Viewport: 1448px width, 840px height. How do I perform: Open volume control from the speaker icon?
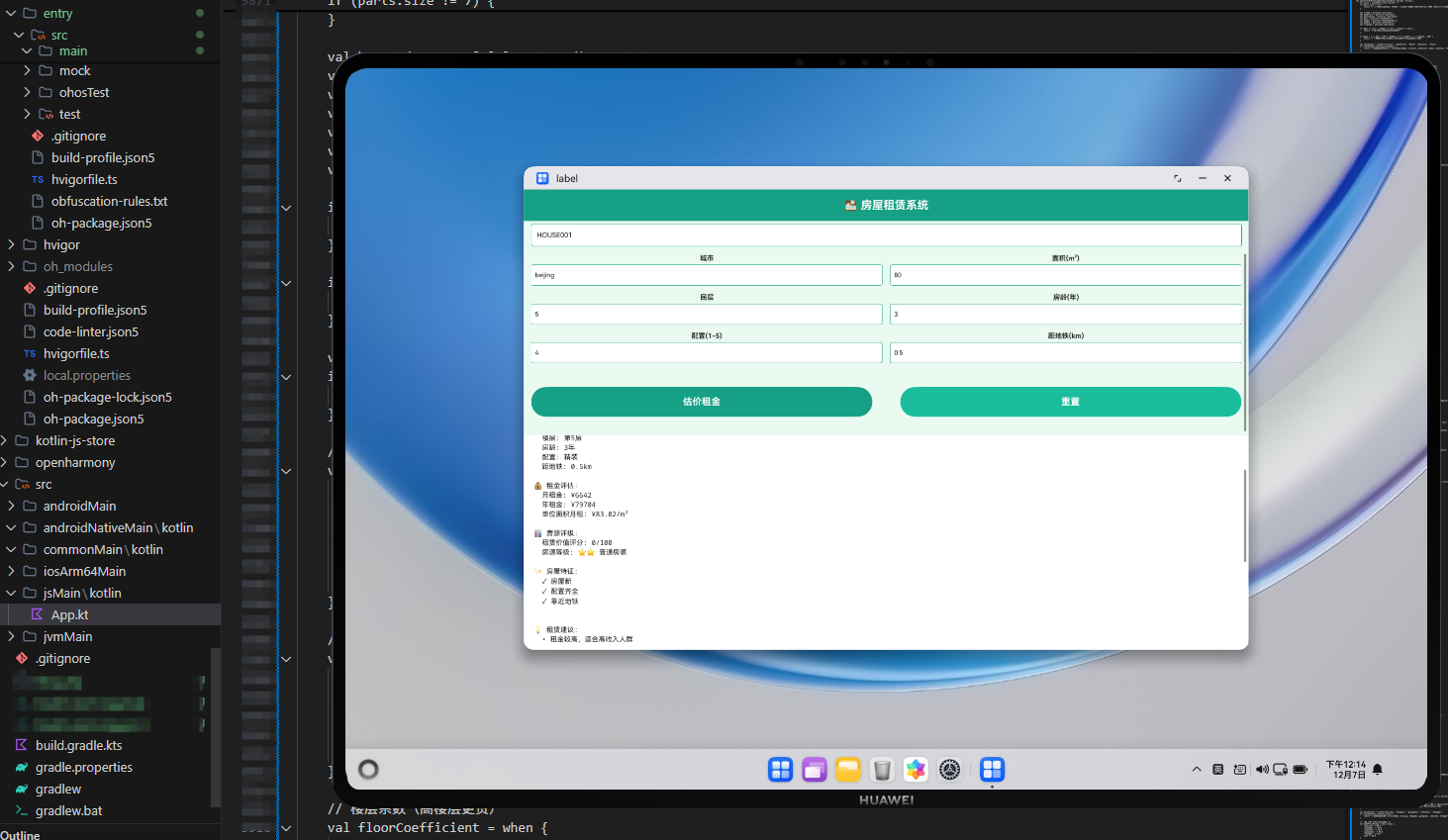(x=1262, y=769)
